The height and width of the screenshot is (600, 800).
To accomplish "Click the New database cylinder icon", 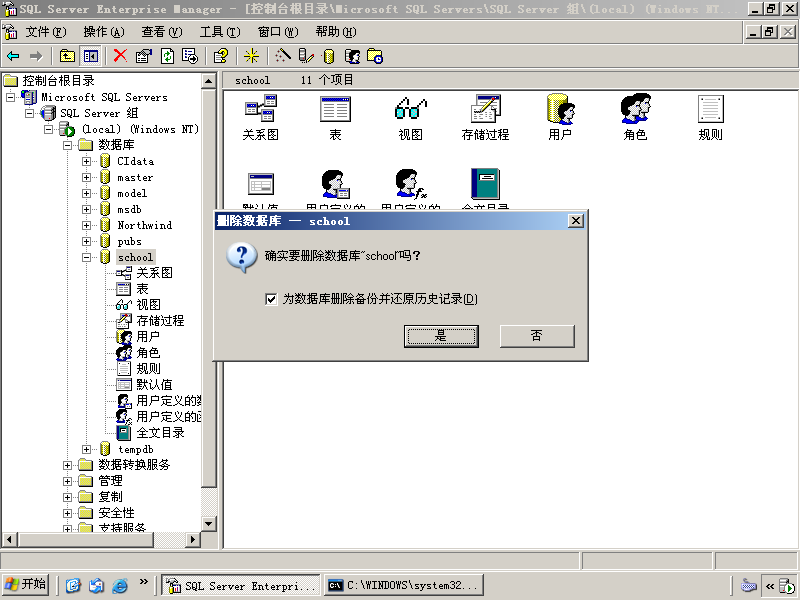I will pyautogui.click(x=329, y=56).
